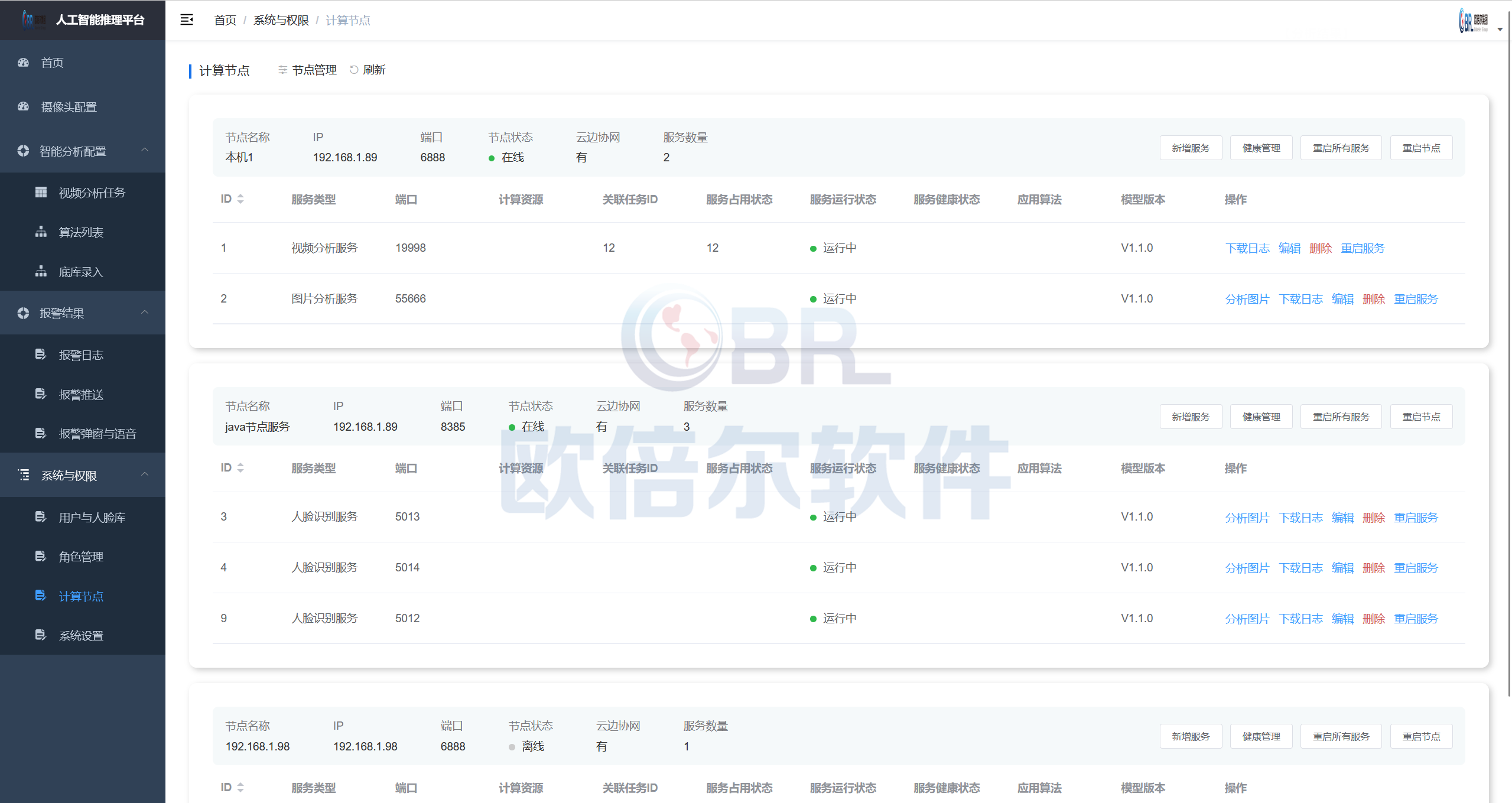The width and height of the screenshot is (1512, 803).
Task: Collapse sidebar with hamburger icon
Action: pyautogui.click(x=187, y=20)
